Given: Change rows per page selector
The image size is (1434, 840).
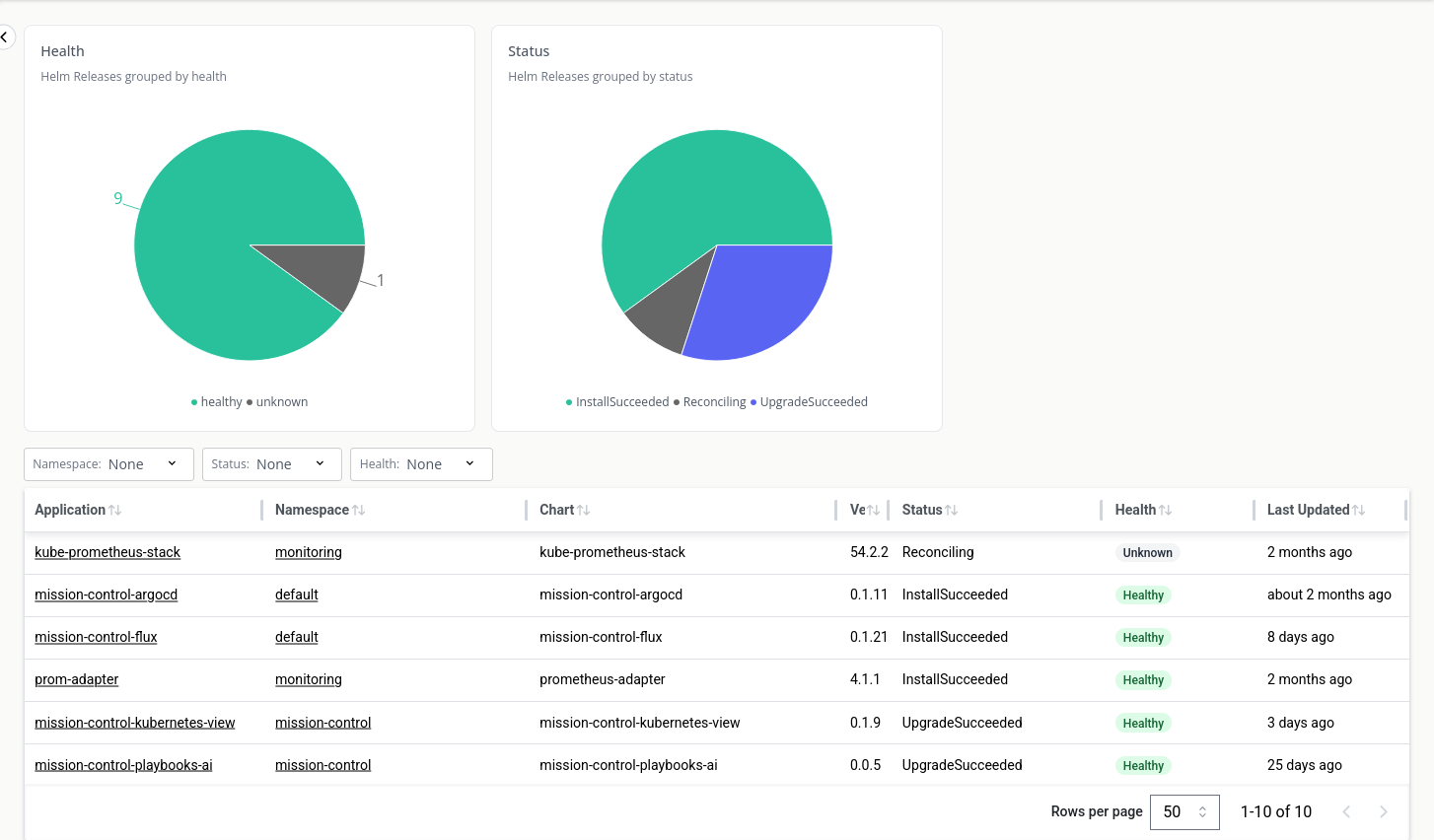Looking at the screenshot, I should [x=1184, y=811].
